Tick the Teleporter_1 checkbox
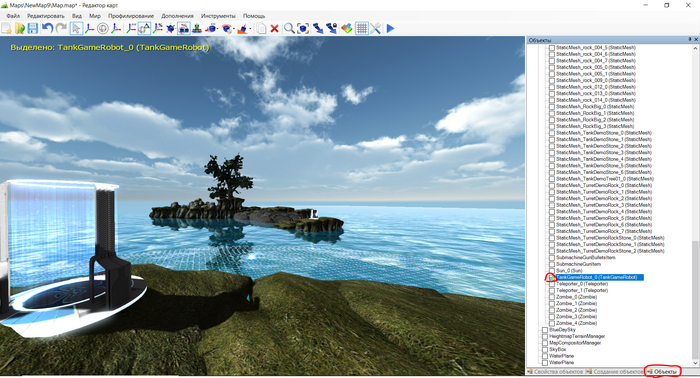The height and width of the screenshot is (378, 700). [x=552, y=291]
